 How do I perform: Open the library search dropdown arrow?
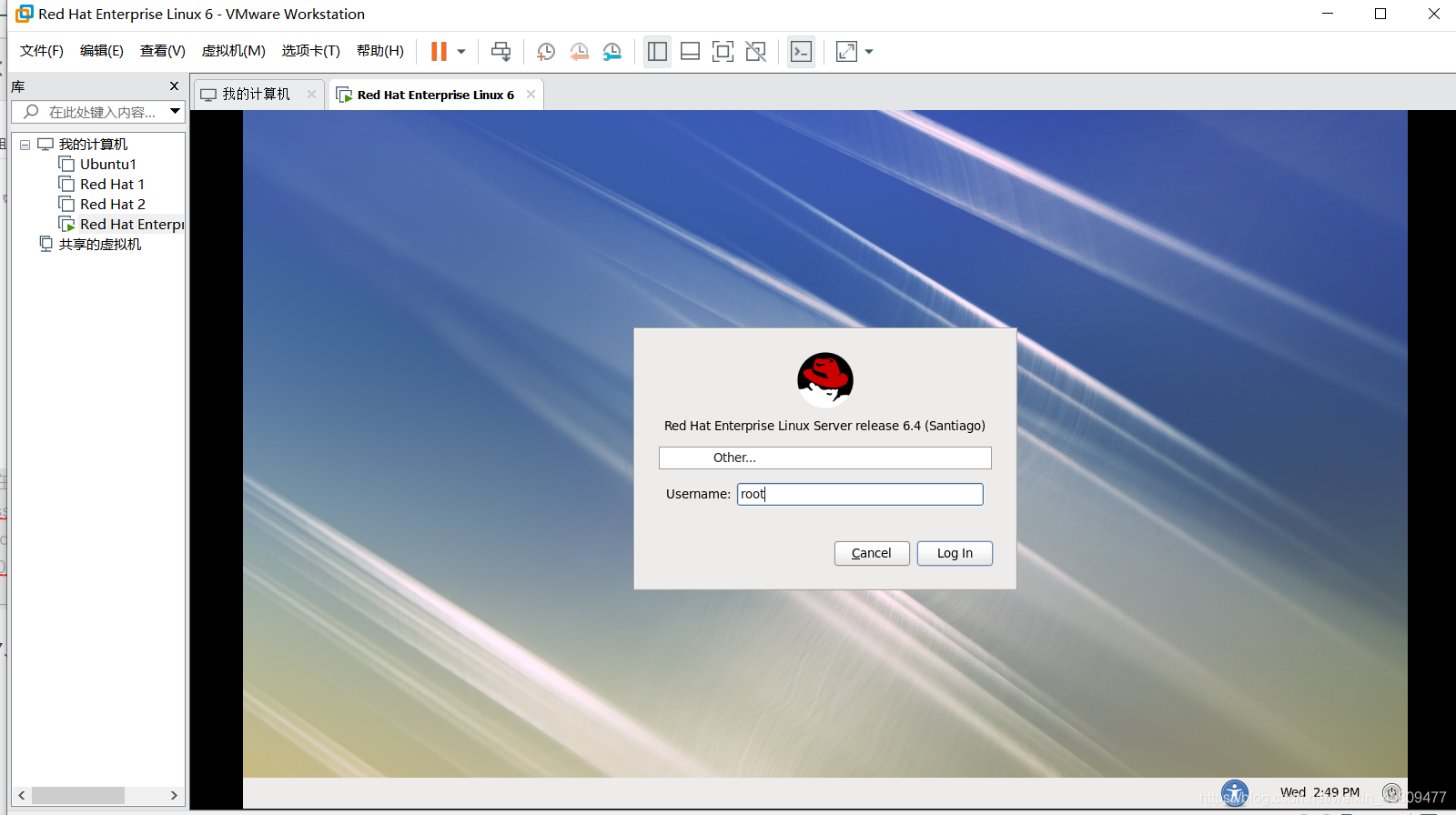(x=176, y=111)
